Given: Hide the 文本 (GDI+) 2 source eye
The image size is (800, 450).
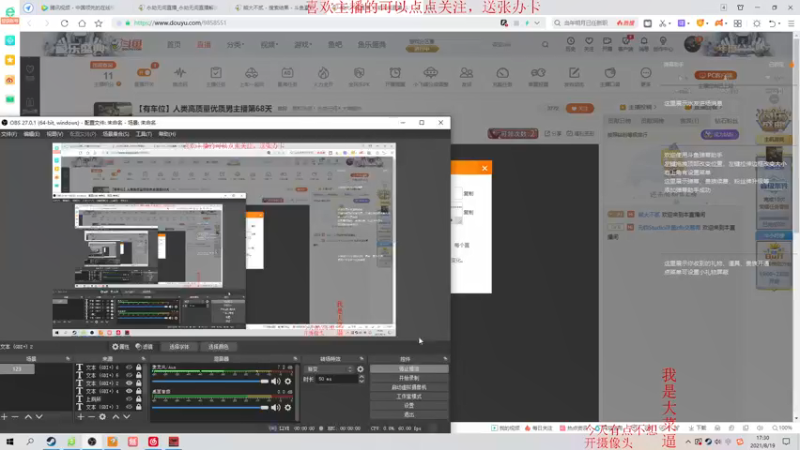Looking at the screenshot, I should point(129,383).
